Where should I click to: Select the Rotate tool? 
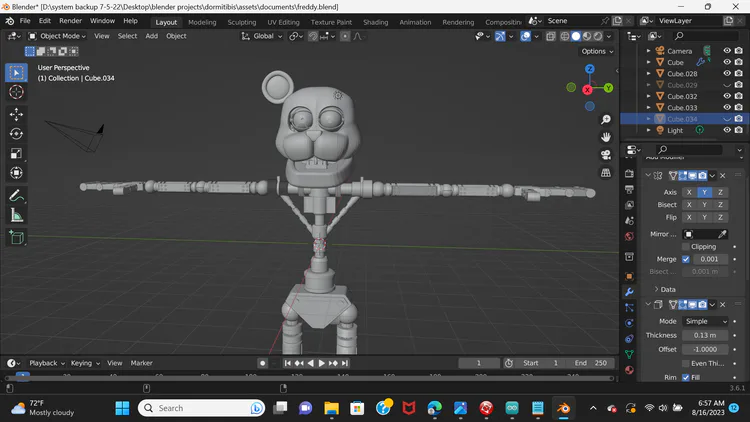16,133
